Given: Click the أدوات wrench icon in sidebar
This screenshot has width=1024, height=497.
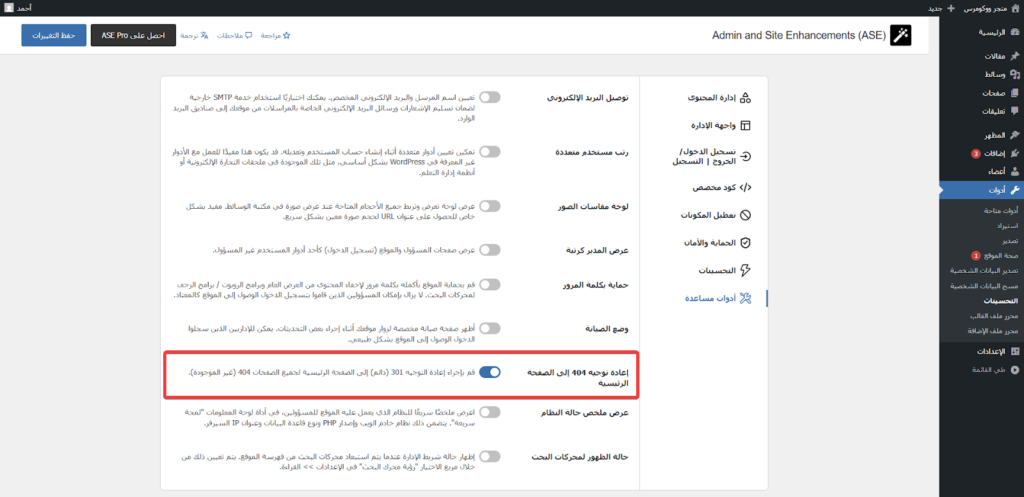Looking at the screenshot, I should 1014,190.
